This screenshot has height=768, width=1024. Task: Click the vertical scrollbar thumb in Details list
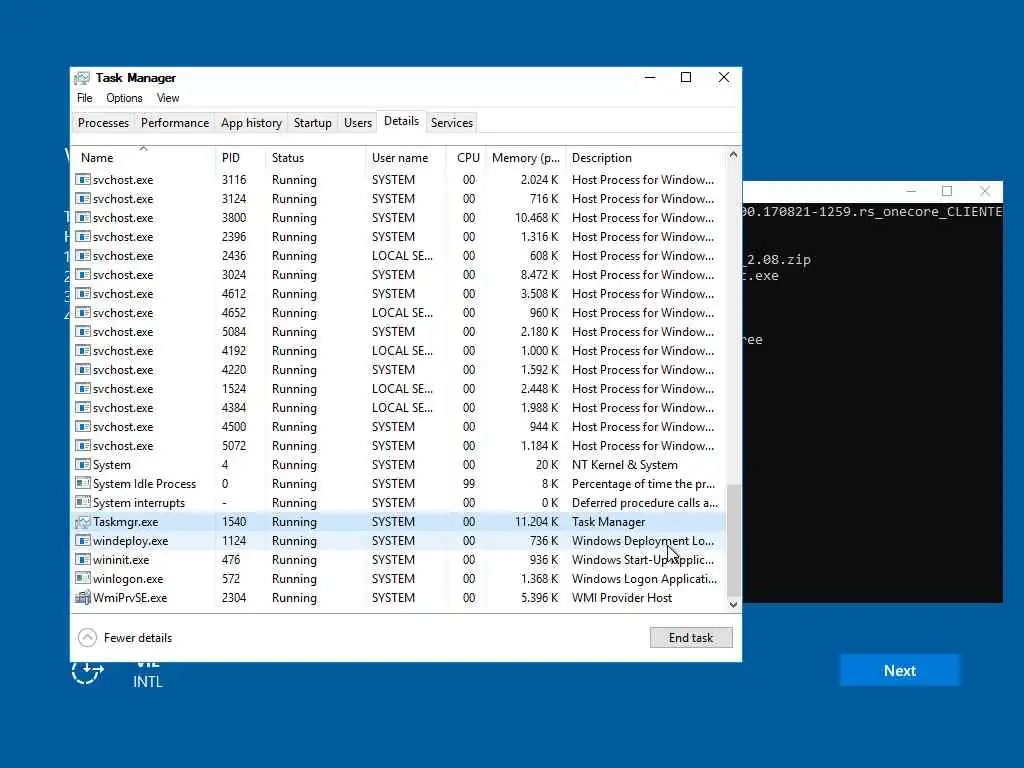[733, 540]
